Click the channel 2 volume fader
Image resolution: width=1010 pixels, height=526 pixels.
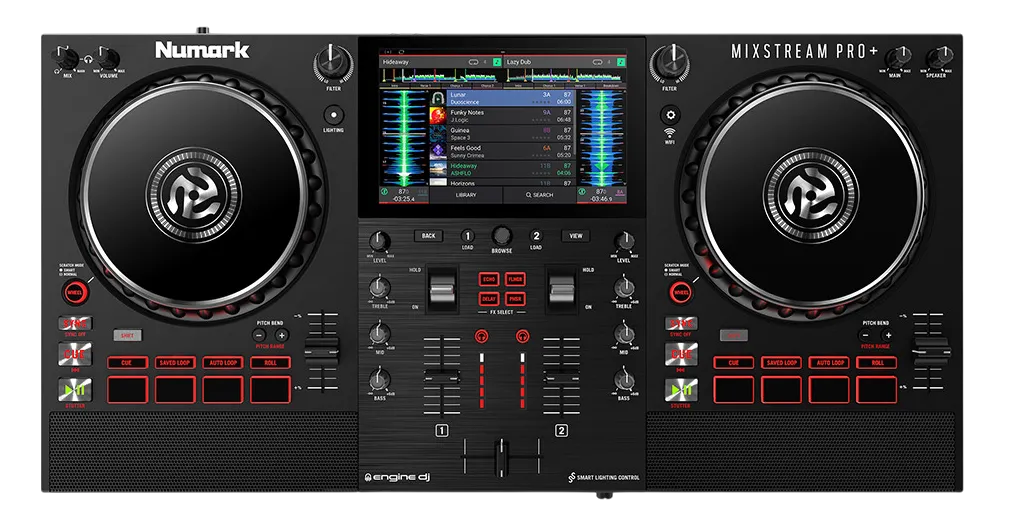pos(562,377)
